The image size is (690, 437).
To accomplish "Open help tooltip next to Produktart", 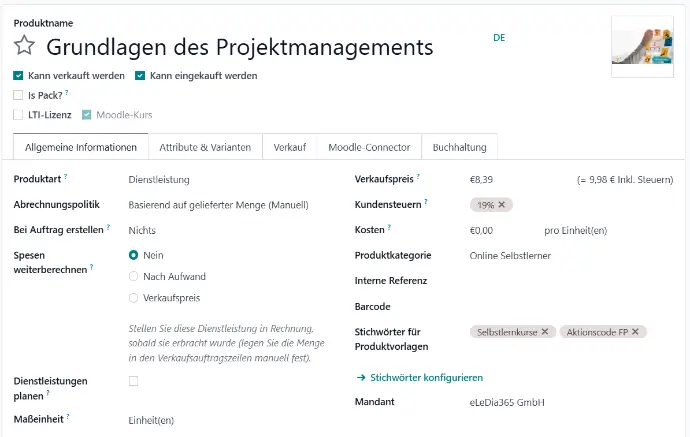I will point(66,176).
